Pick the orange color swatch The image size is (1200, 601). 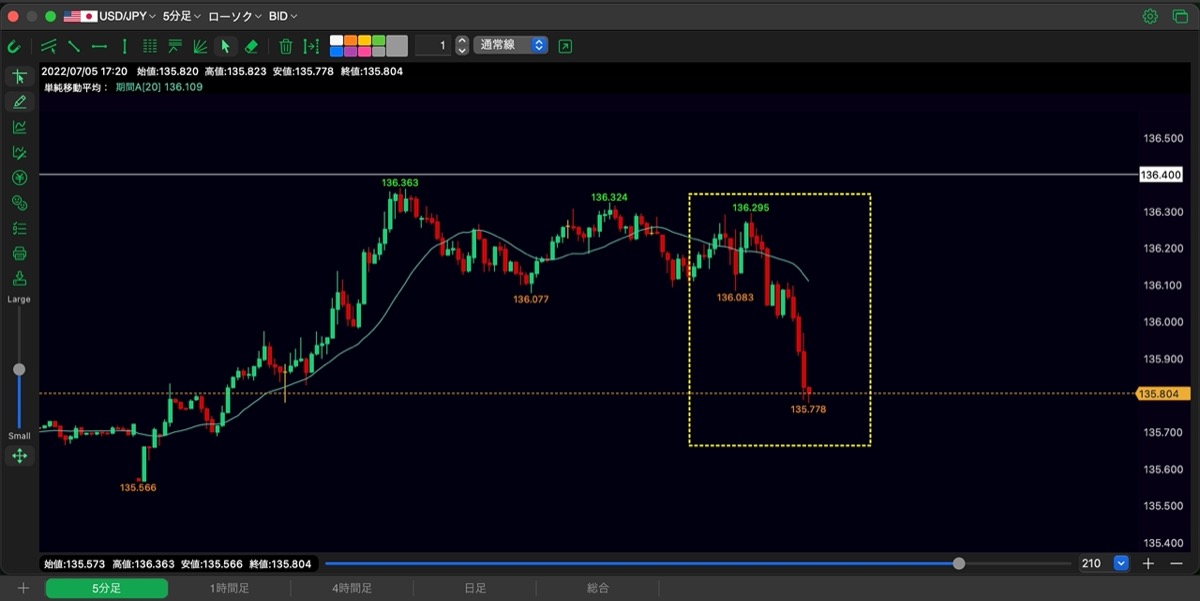(350, 41)
